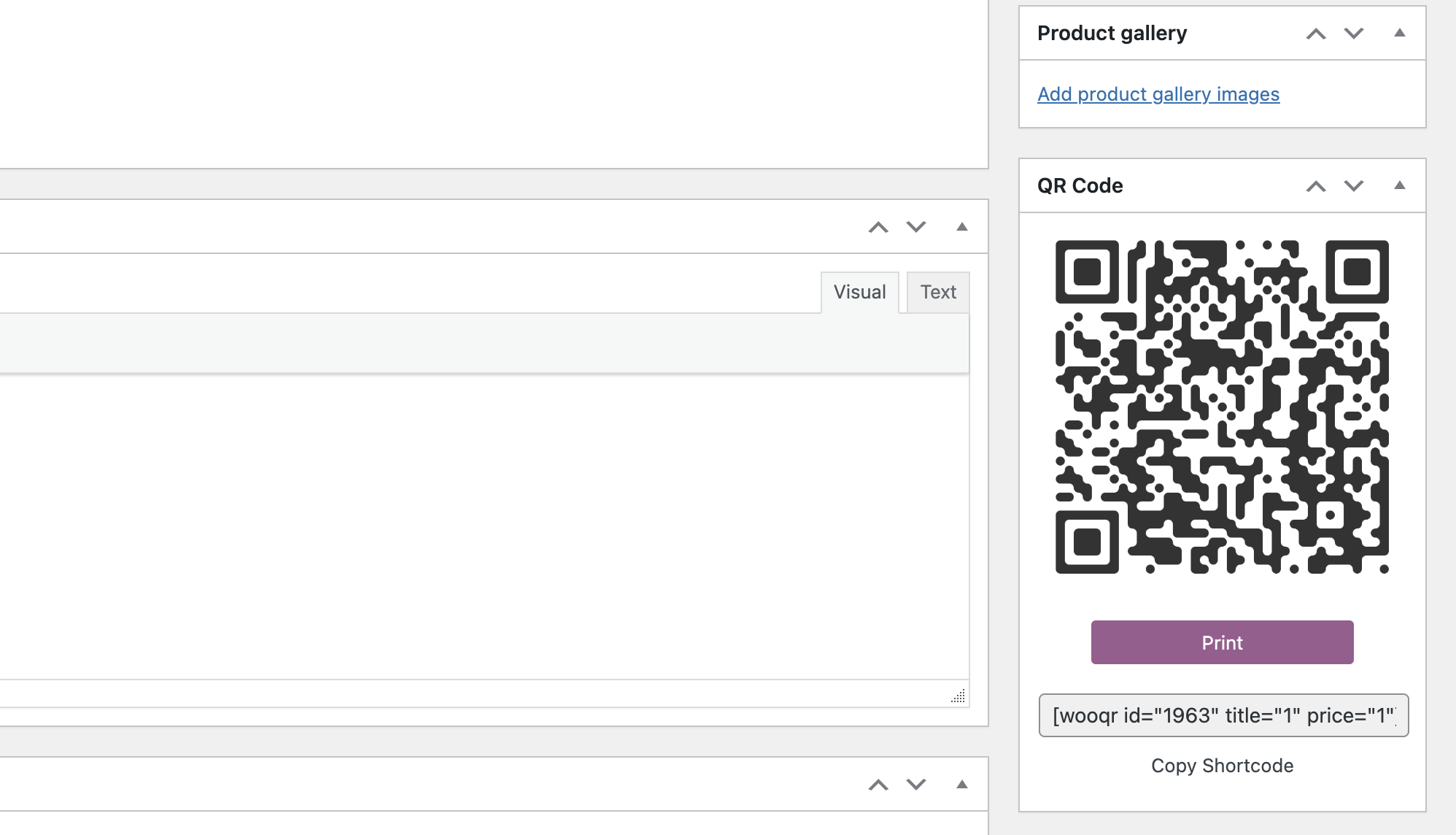1456x835 pixels.
Task: Select the wooqr shortcode text field
Action: pos(1222,716)
